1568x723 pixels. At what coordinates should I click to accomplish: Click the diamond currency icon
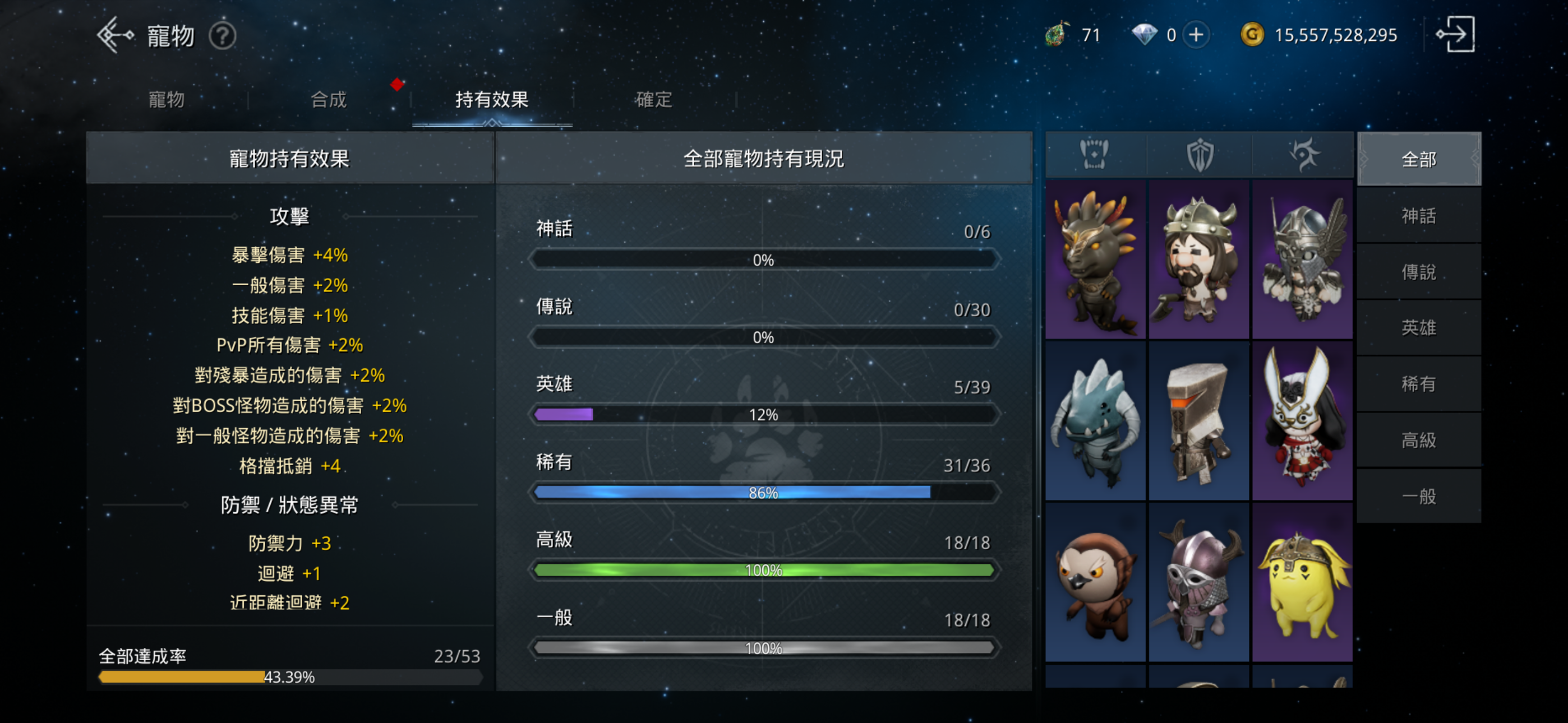1145,35
